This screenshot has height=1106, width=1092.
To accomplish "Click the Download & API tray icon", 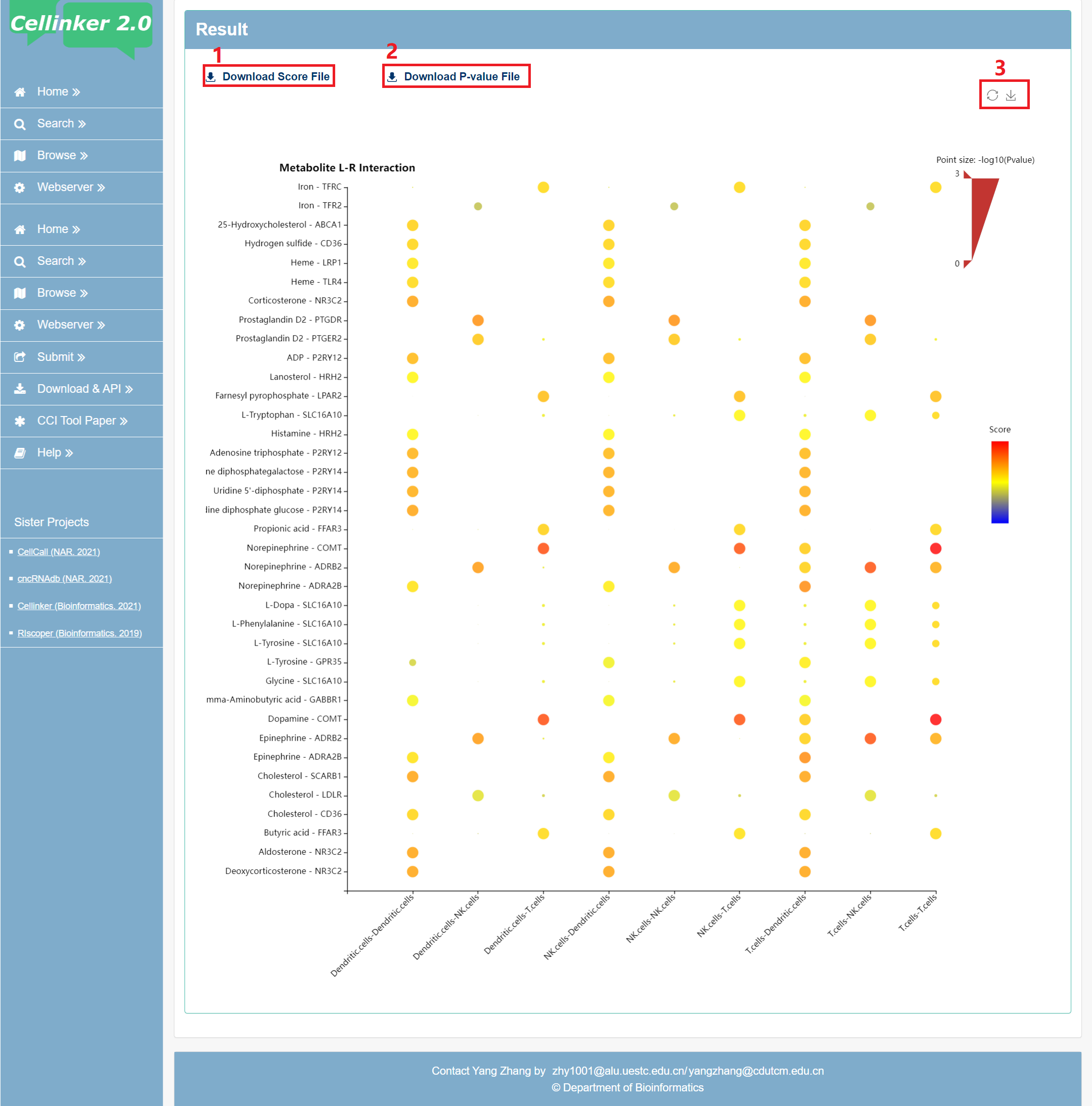I will click(x=20, y=389).
